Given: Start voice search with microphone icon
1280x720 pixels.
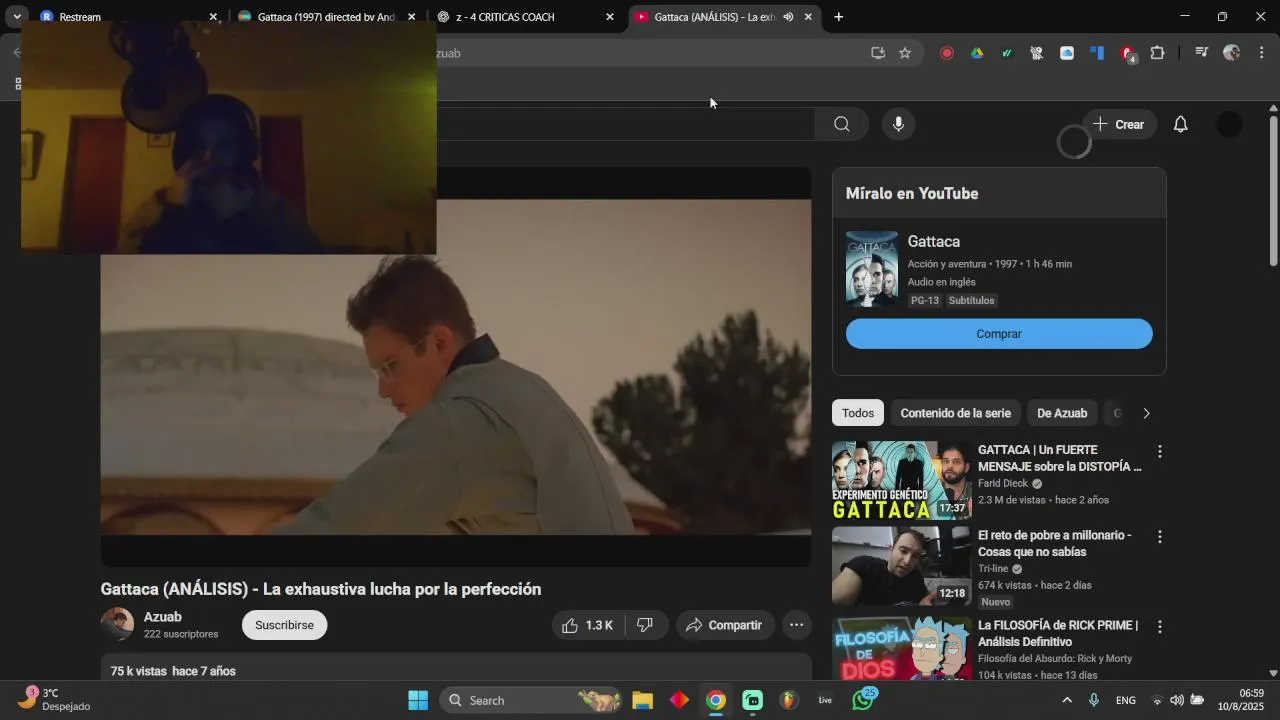Looking at the screenshot, I should [898, 124].
